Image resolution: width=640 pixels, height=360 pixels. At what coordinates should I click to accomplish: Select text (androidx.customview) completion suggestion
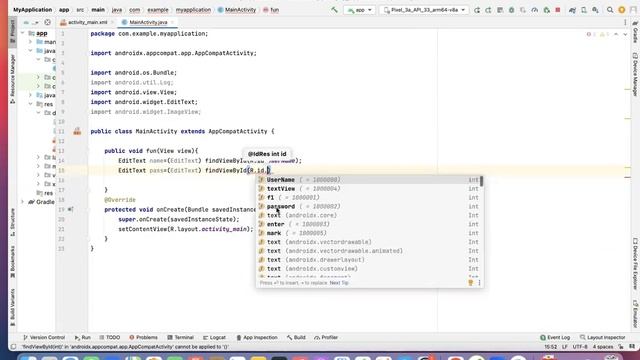click(369, 269)
